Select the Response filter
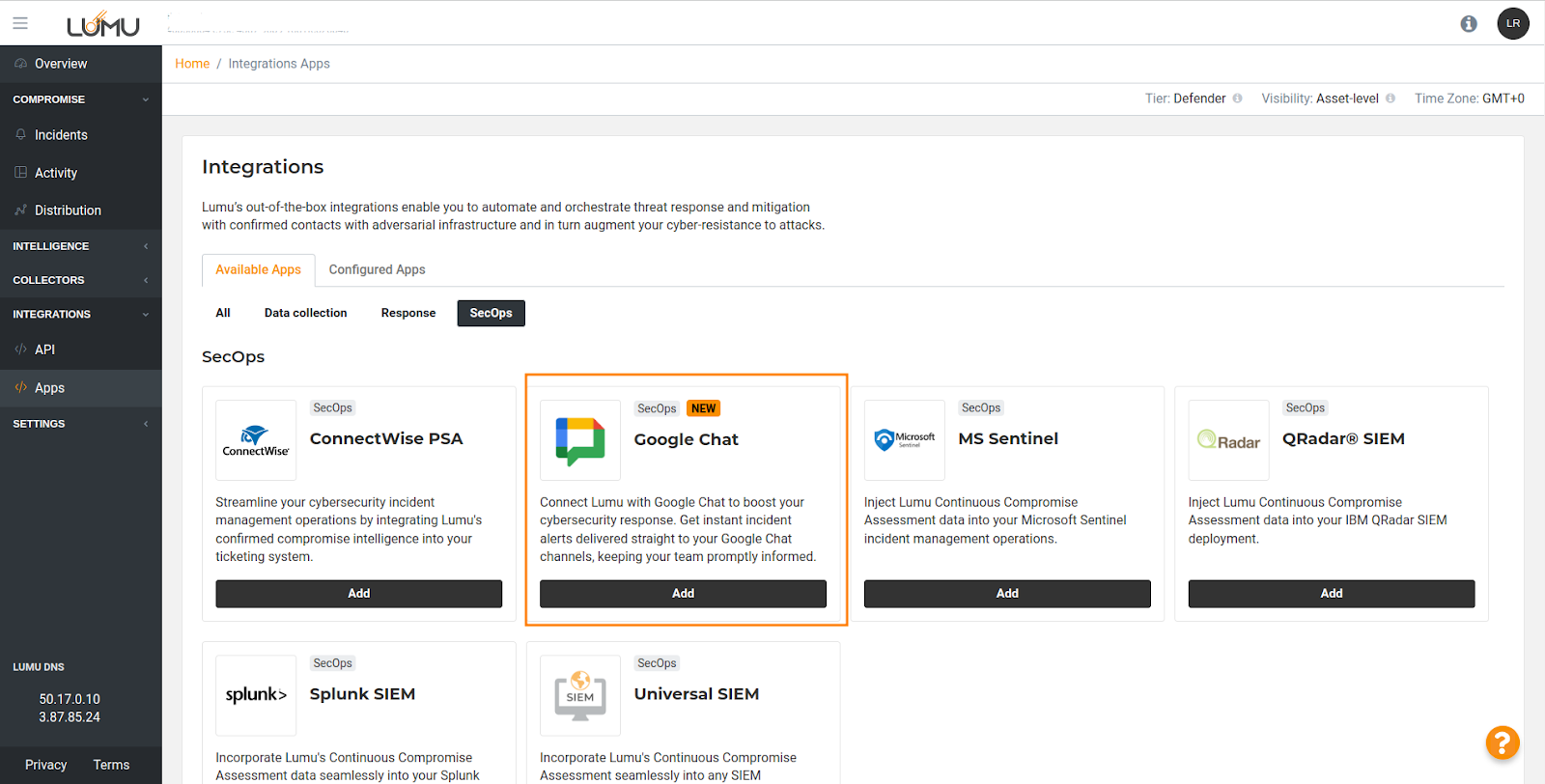Screen dimensions: 1545x784 (407, 313)
